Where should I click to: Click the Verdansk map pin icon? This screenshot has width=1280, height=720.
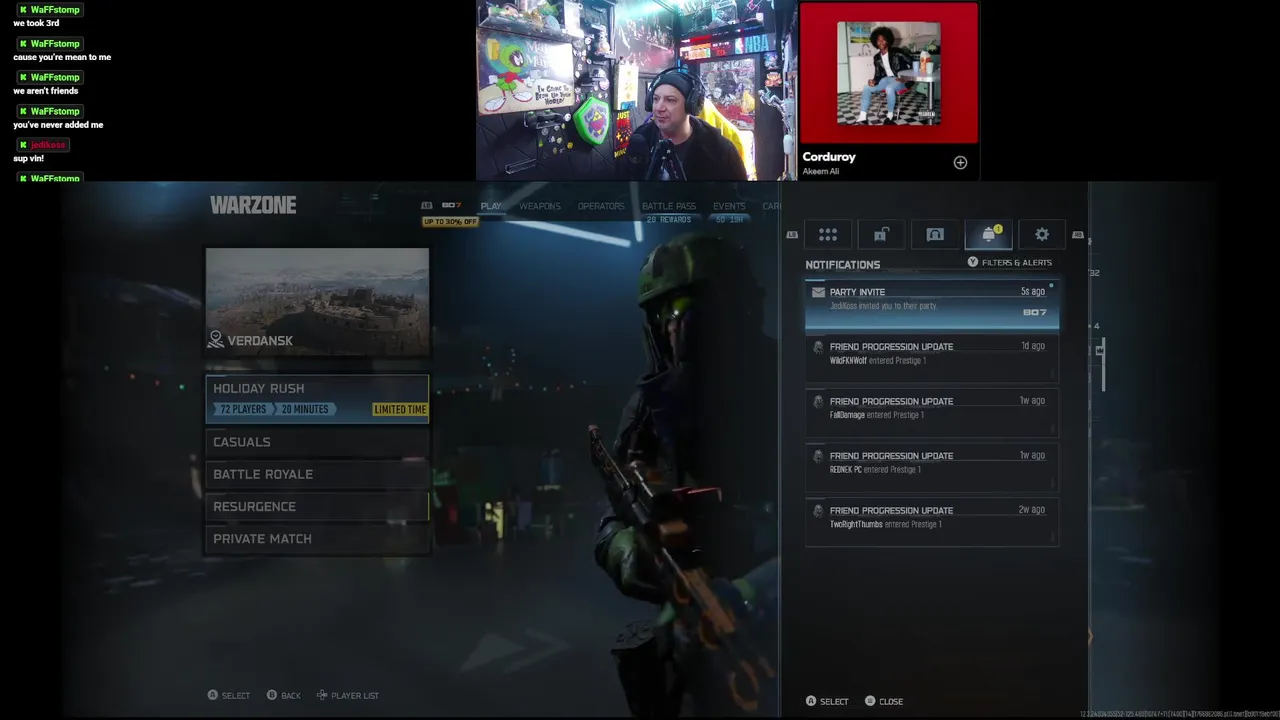(215, 340)
